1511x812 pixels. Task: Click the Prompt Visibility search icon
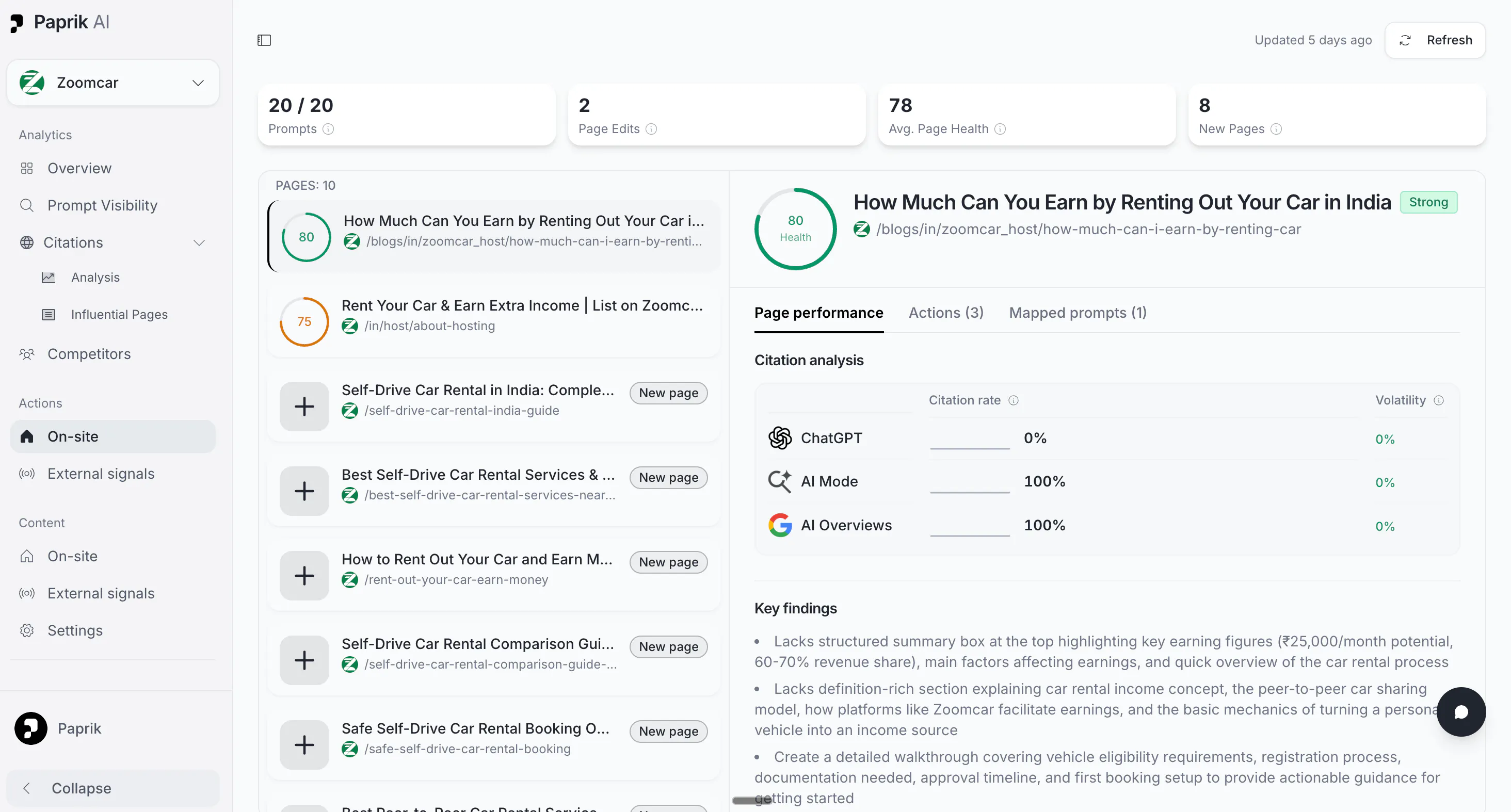click(x=27, y=205)
